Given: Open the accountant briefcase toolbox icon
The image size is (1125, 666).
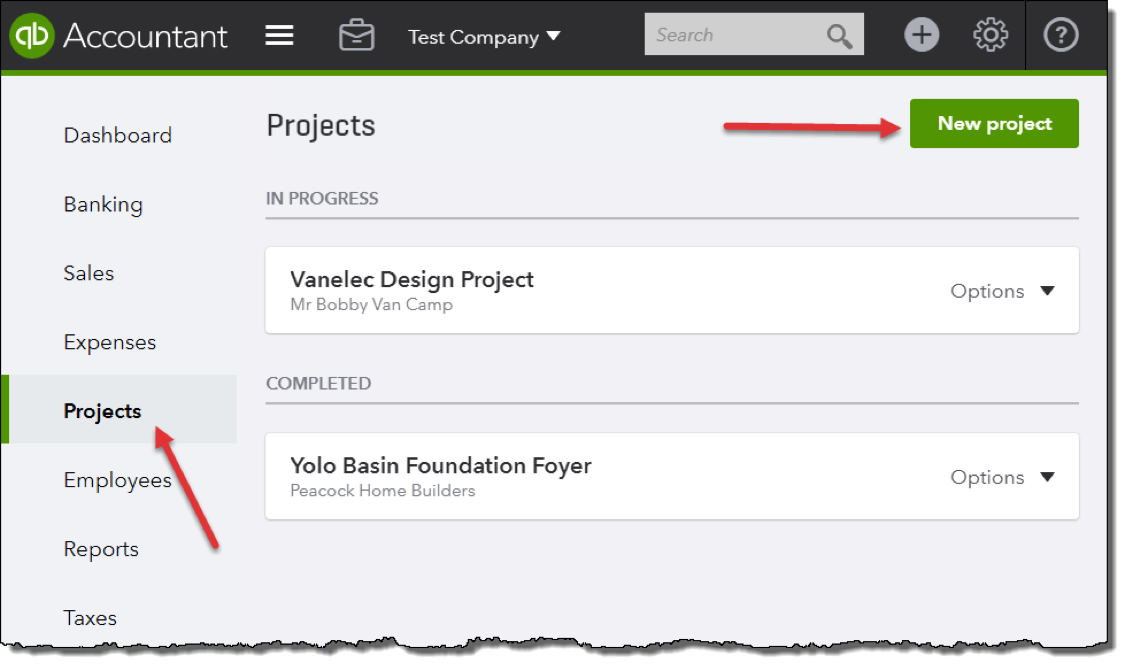Looking at the screenshot, I should point(356,36).
